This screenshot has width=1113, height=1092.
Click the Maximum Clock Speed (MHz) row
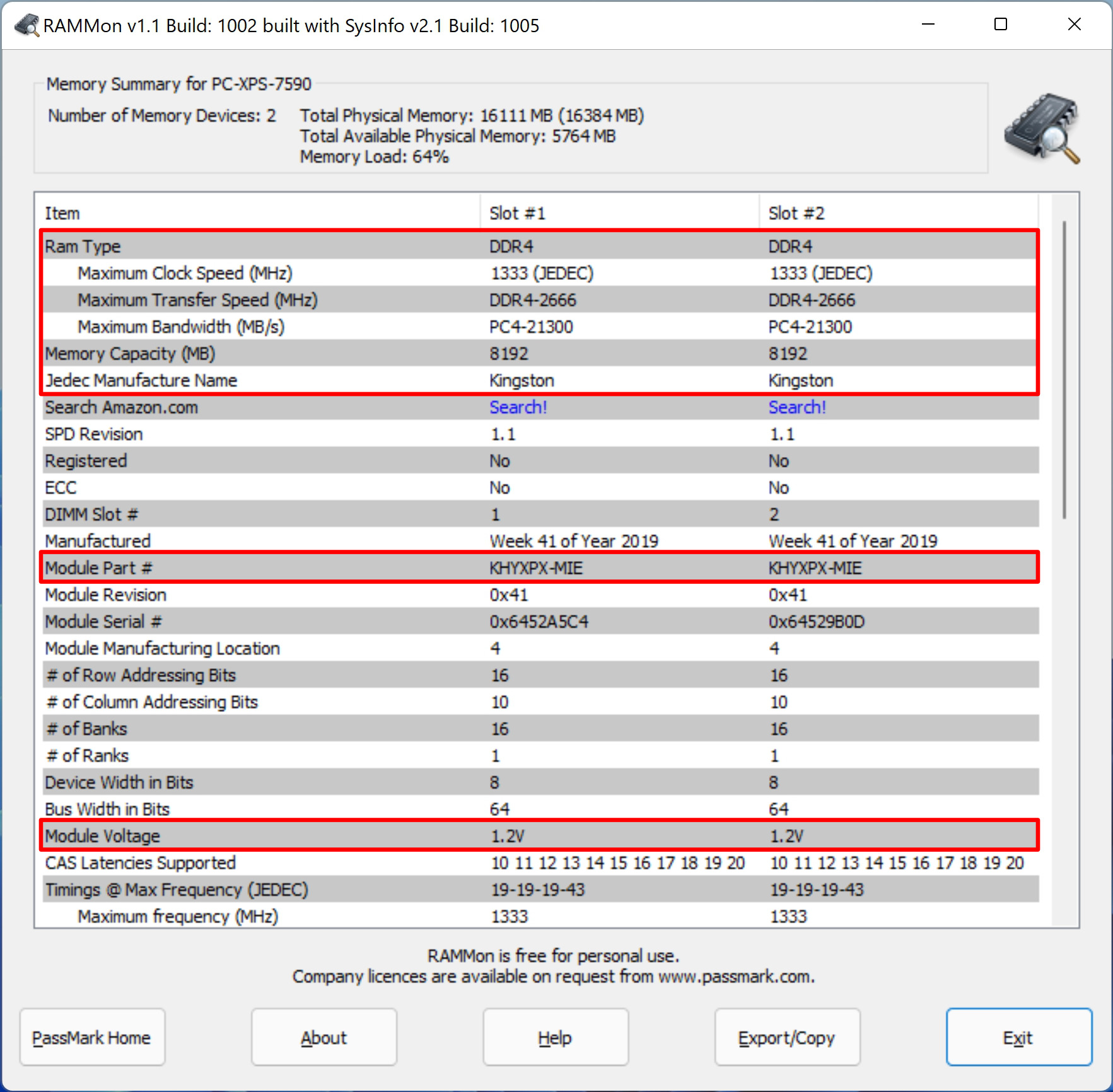pyautogui.click(x=540, y=273)
